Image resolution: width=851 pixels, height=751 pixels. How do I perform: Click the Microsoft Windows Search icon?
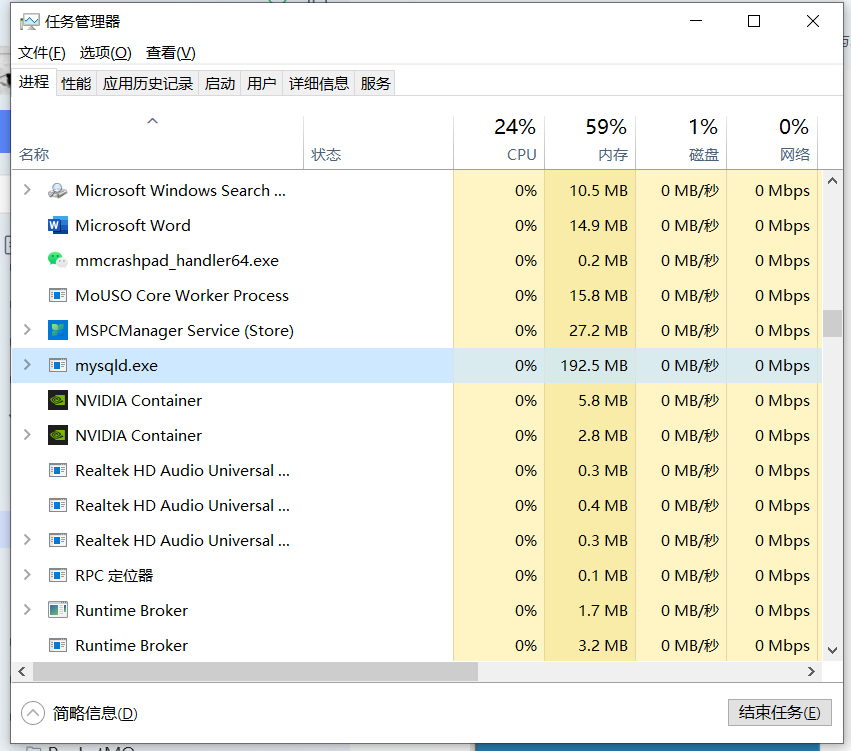pos(58,191)
